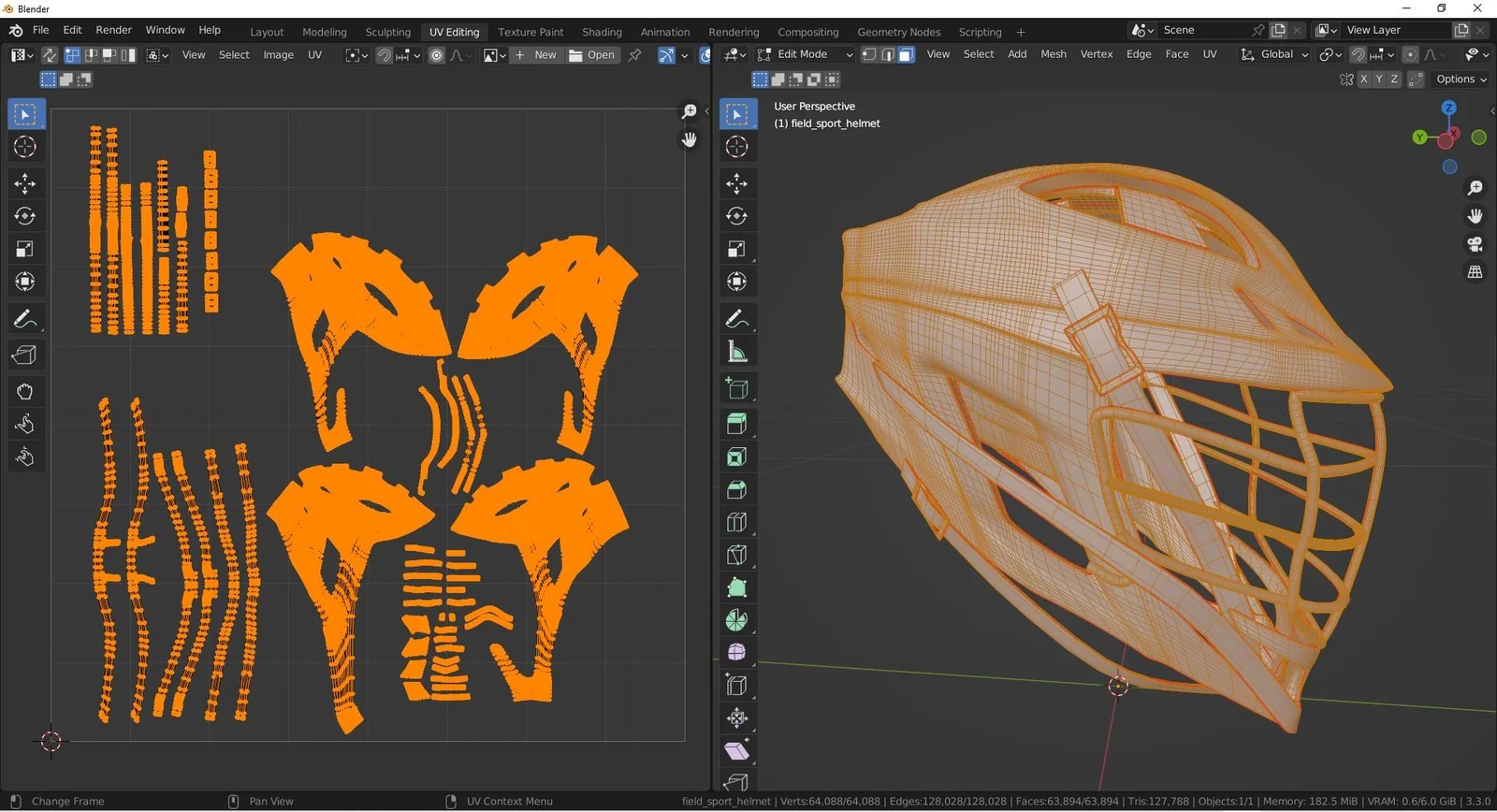Select the Inset Faces tool
Screen dimensions: 1497x812
[x=737, y=457]
